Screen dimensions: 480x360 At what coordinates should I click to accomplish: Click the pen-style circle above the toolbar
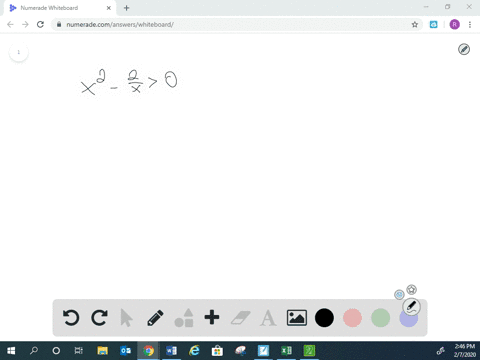point(411,307)
